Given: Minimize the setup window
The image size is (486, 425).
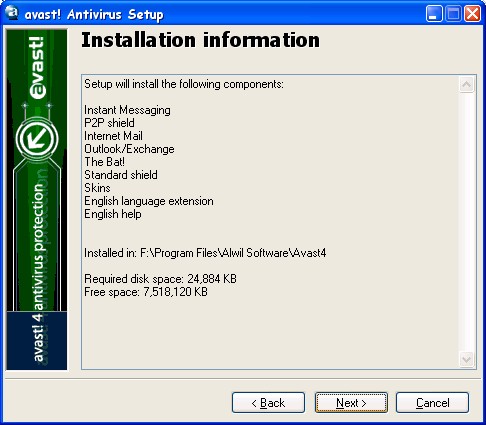Looking at the screenshot, I should [434, 14].
